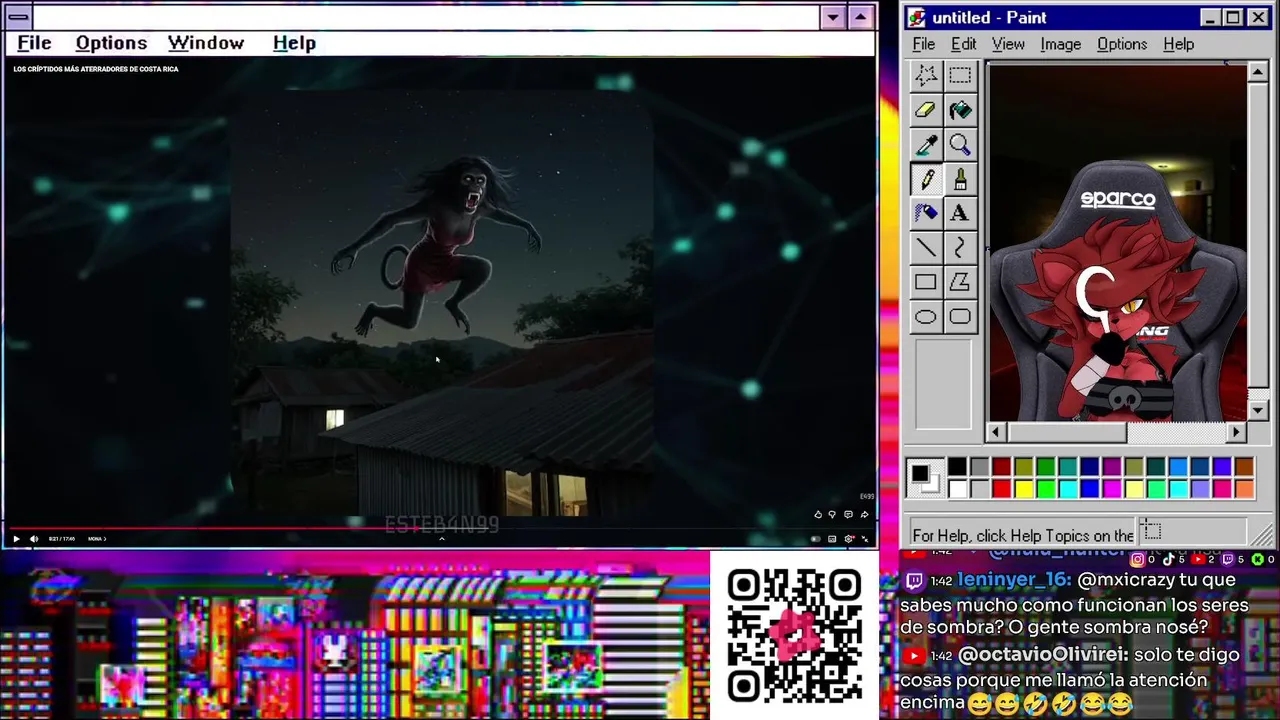
Task: Click the video title LOS CRÍPTIDOS MÁS ATERRADORES
Action: point(96,69)
